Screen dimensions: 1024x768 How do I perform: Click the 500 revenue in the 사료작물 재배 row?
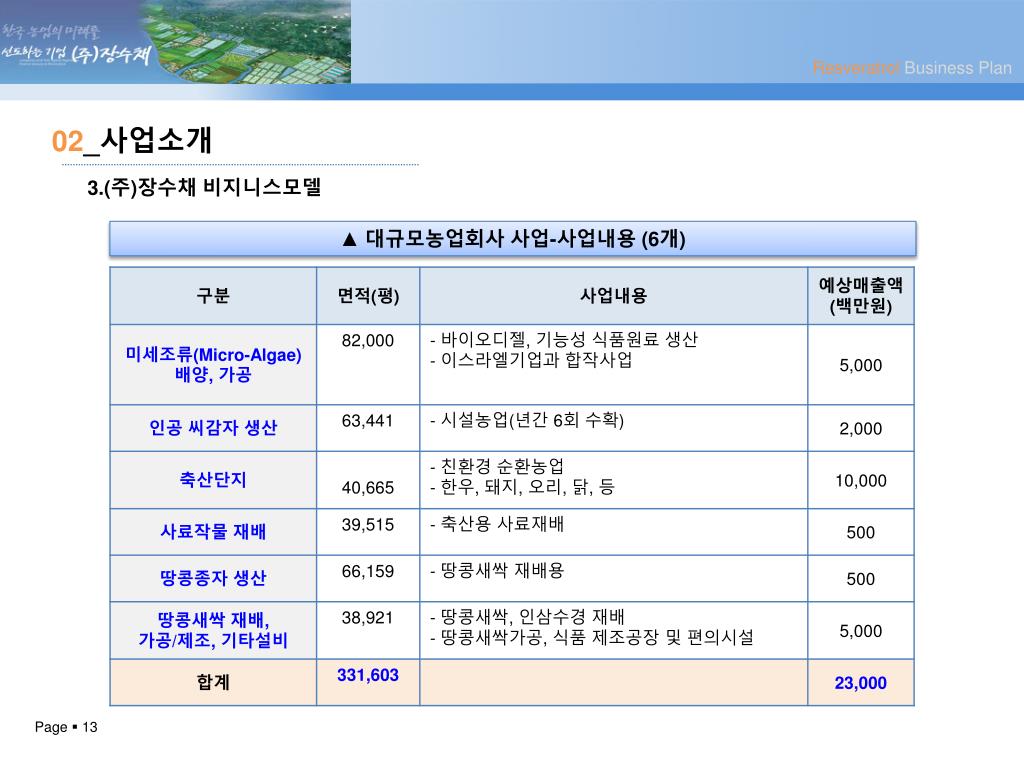coord(860,532)
